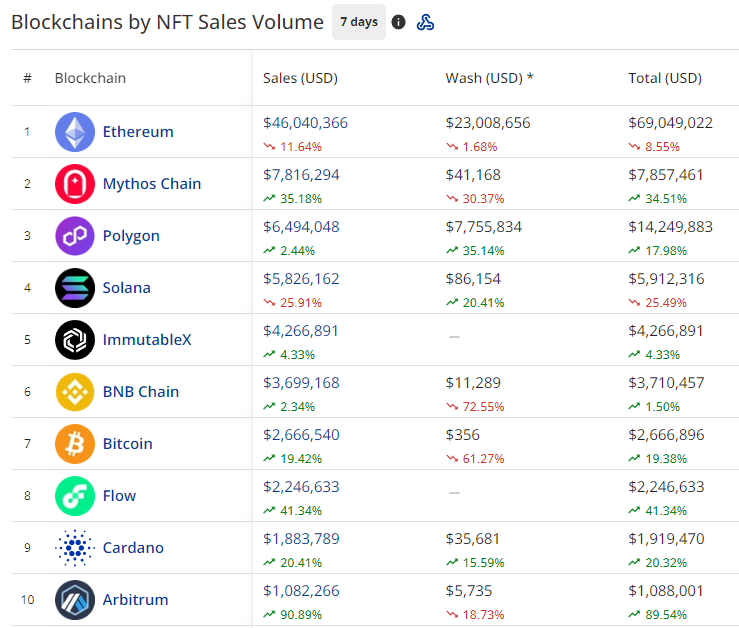Click the ImmutableX logo icon
This screenshot has width=739, height=628.
(x=75, y=340)
